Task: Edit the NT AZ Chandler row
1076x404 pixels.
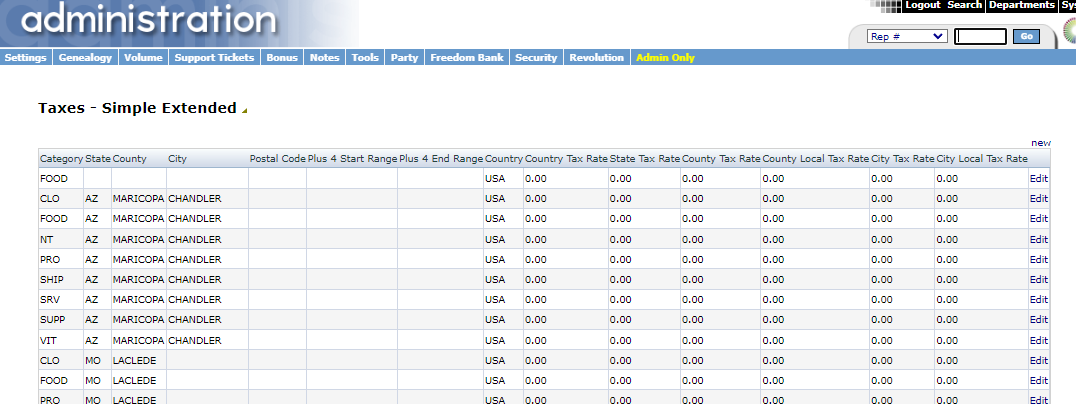Action: (1038, 239)
